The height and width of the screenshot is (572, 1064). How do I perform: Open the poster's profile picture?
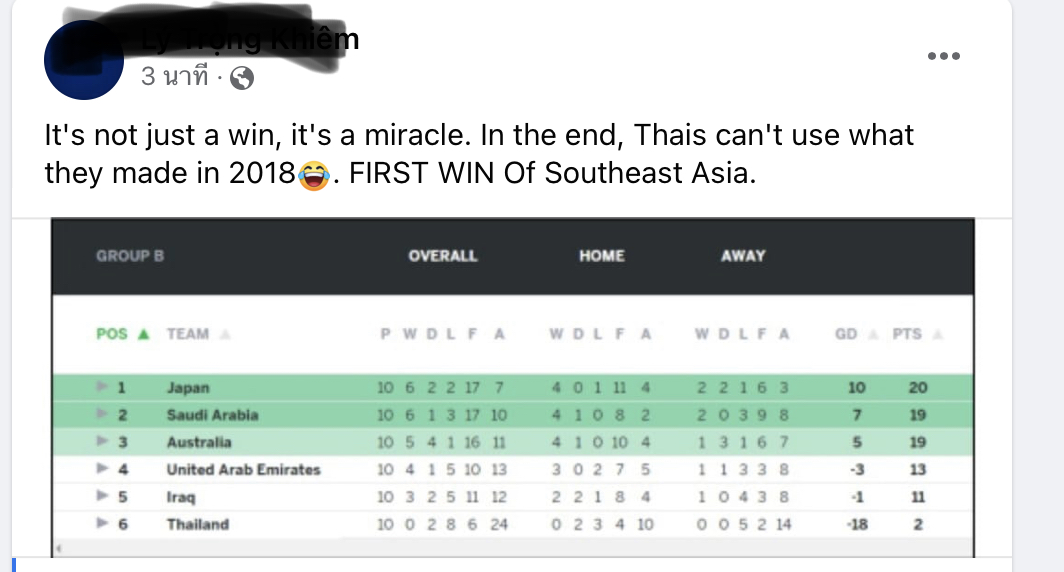(84, 60)
